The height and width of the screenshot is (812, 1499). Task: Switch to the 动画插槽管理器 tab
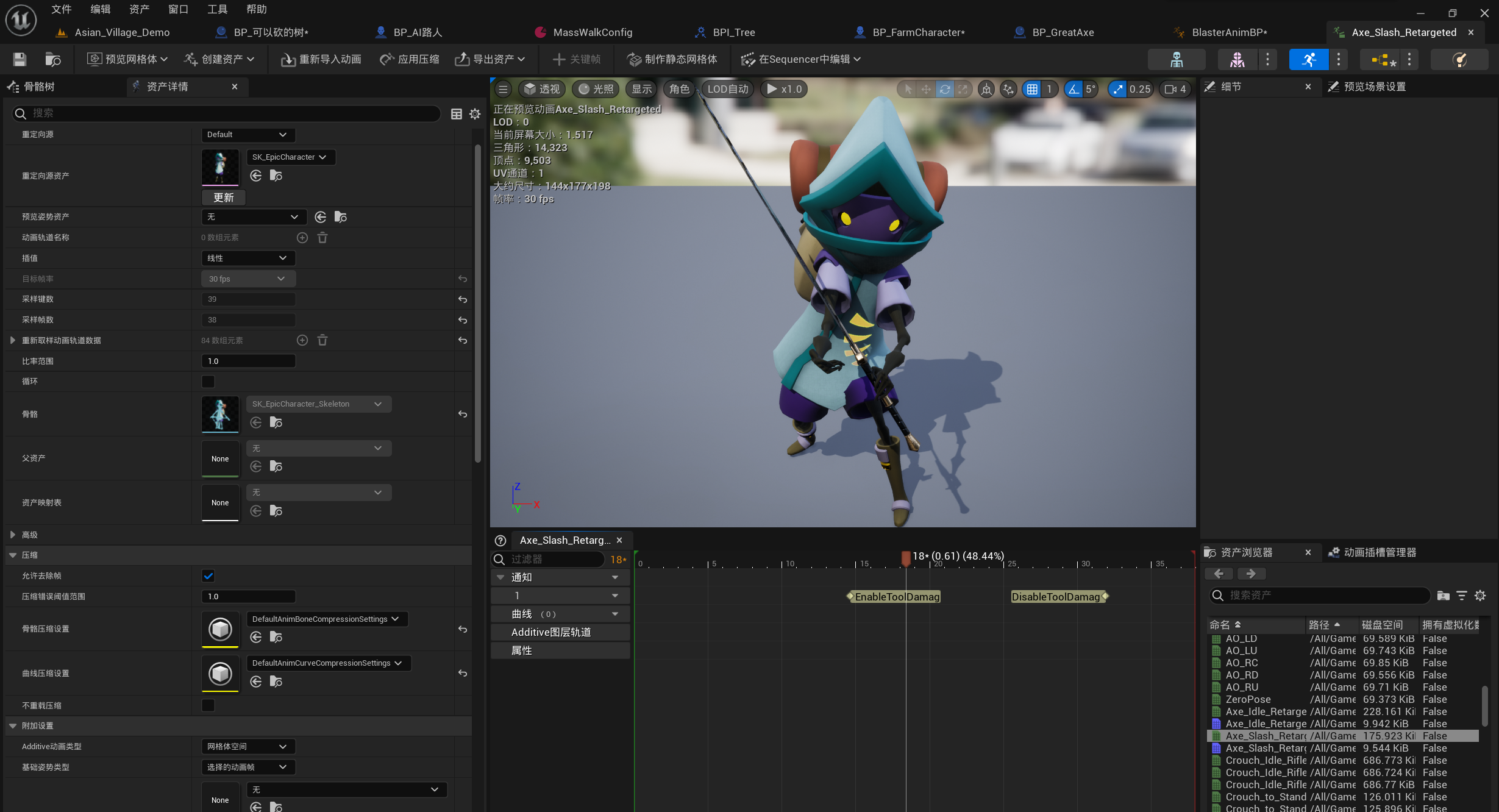click(1380, 553)
